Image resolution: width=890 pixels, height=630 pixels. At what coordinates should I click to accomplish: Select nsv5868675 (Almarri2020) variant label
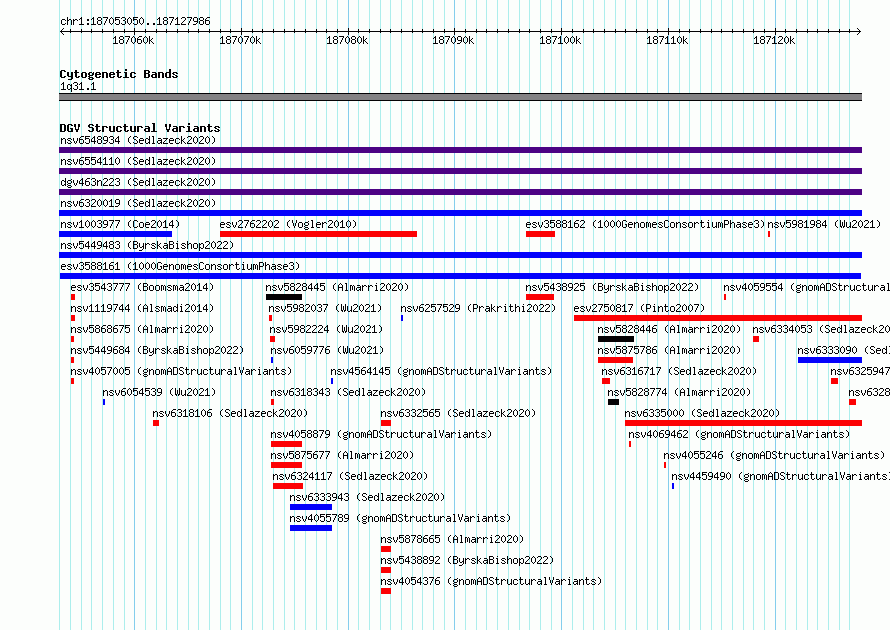pyautogui.click(x=142, y=329)
